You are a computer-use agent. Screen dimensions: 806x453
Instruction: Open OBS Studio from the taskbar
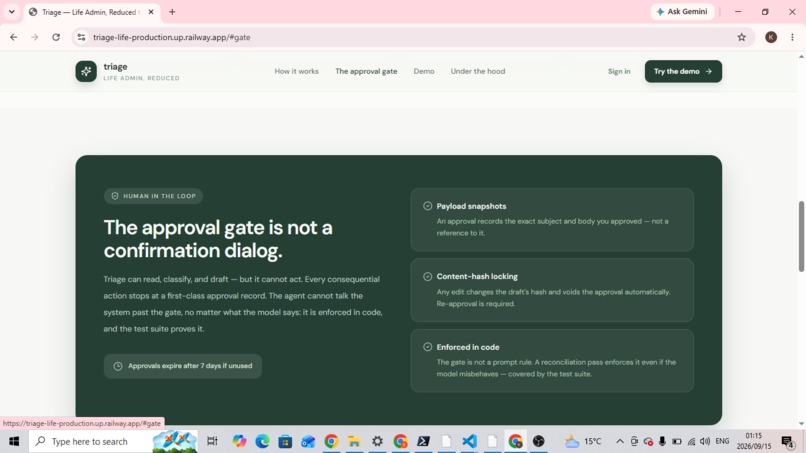pyautogui.click(x=538, y=441)
